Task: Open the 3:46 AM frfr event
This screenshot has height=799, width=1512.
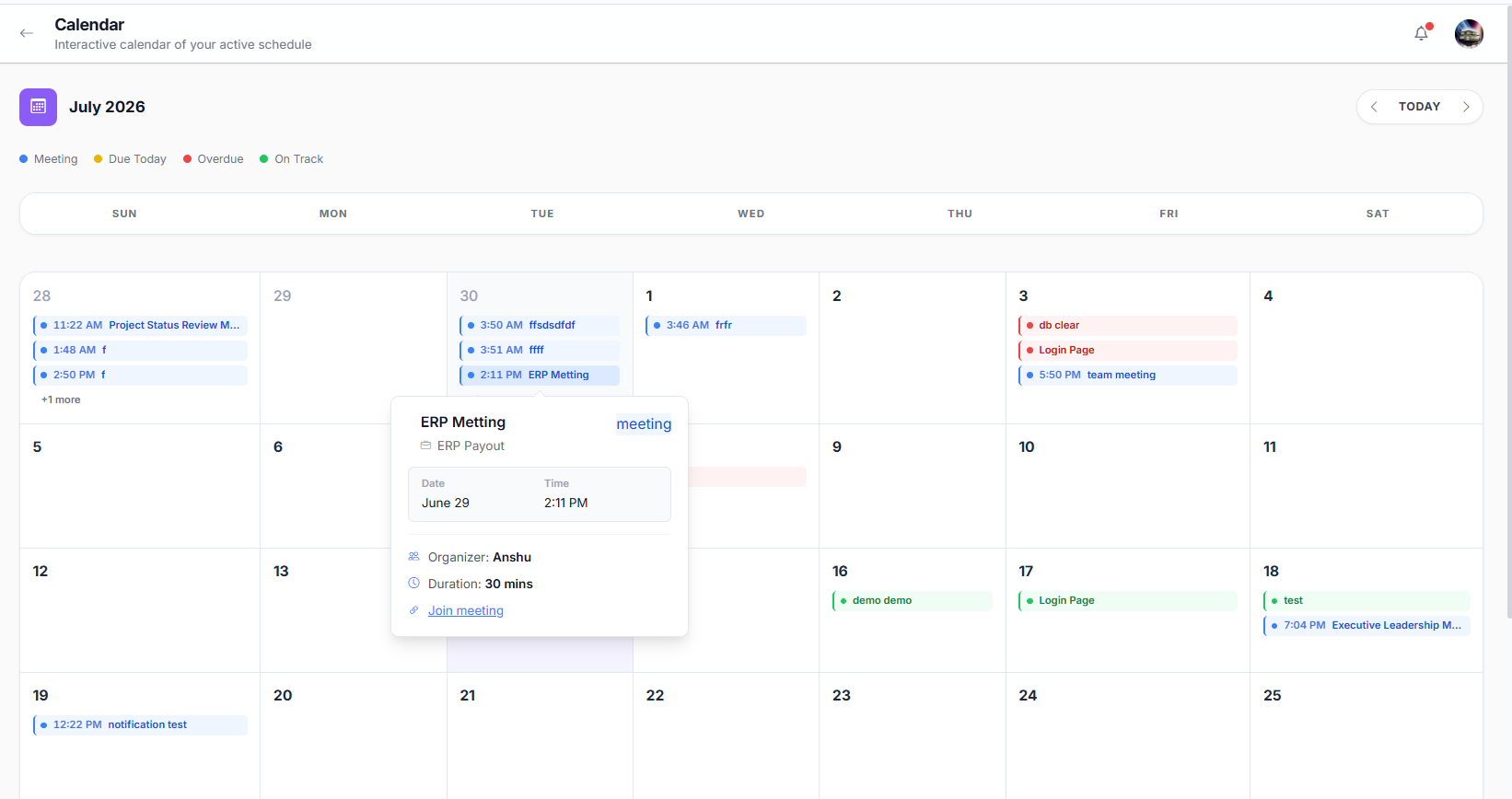Action: (726, 325)
